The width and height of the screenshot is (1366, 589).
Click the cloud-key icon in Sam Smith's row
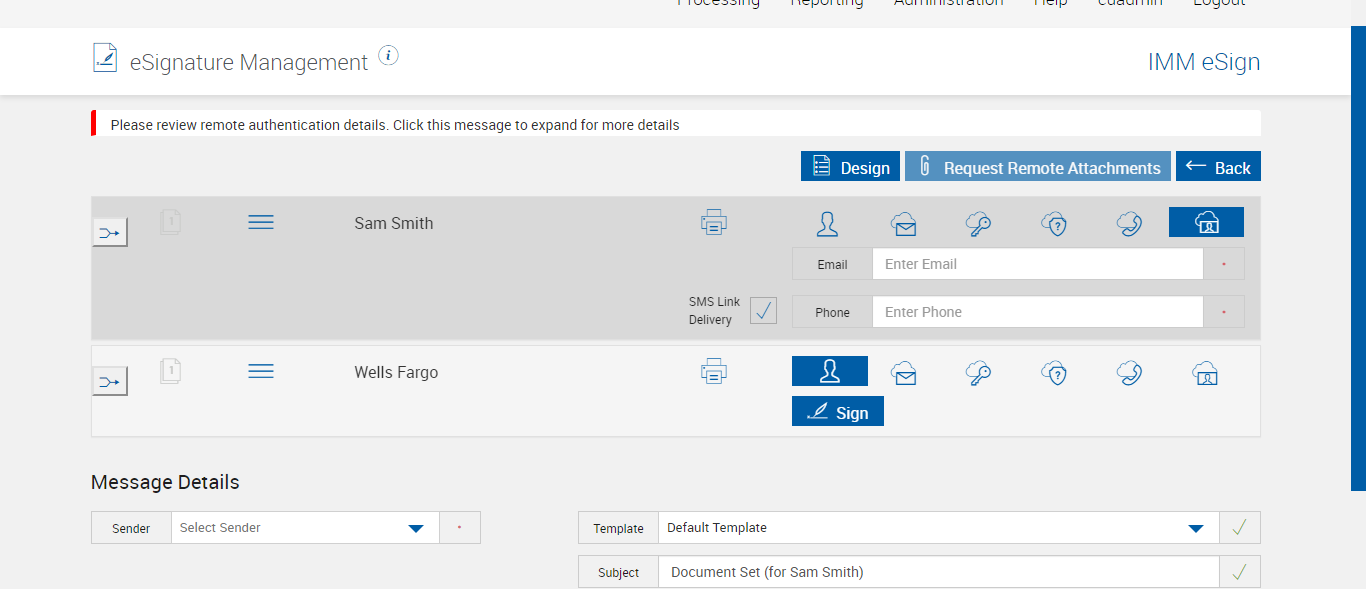tap(979, 224)
